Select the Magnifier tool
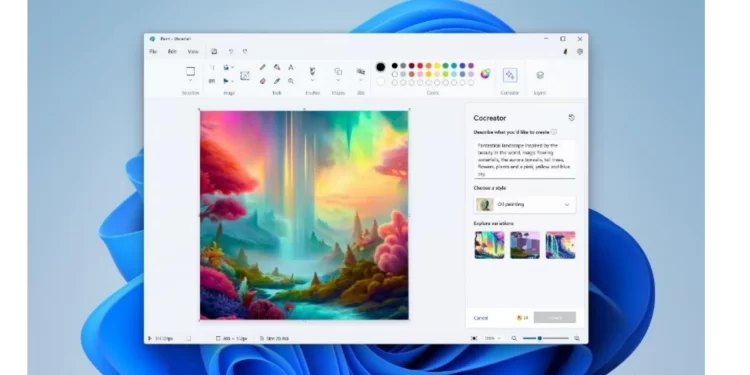 pyautogui.click(x=291, y=81)
